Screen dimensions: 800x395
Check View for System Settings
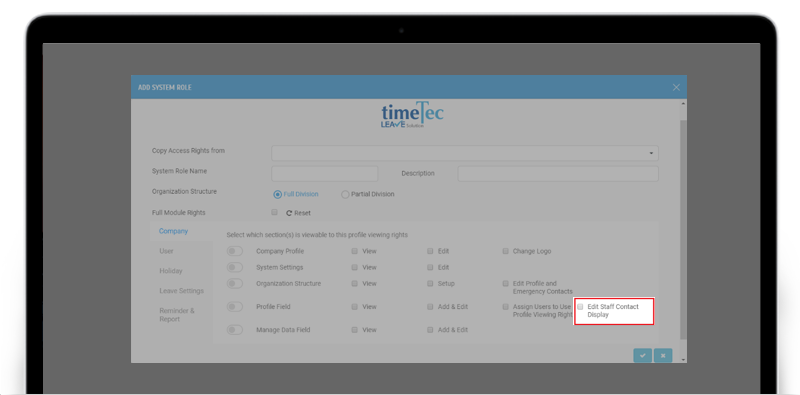point(354,267)
